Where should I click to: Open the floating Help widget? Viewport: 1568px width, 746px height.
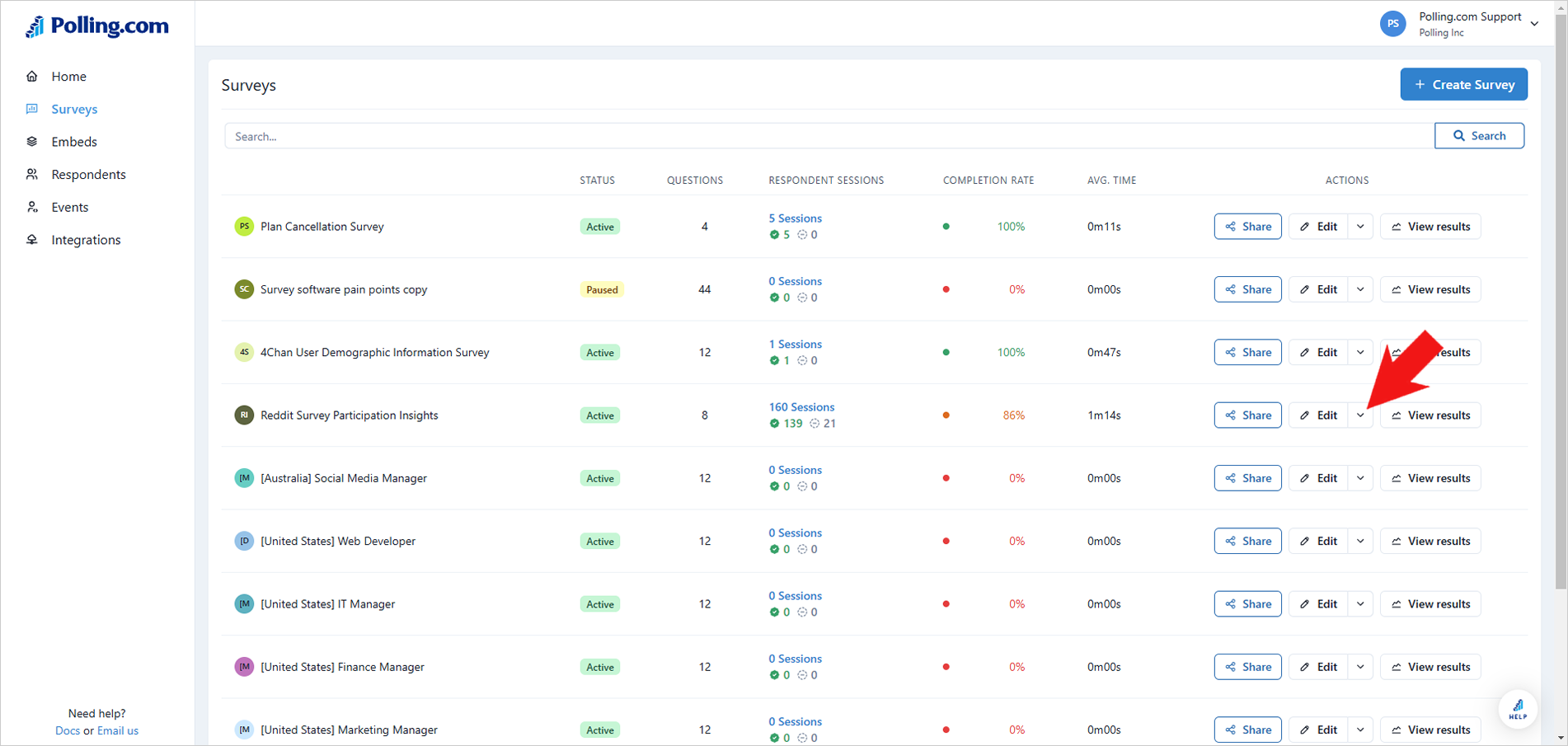point(1518,708)
